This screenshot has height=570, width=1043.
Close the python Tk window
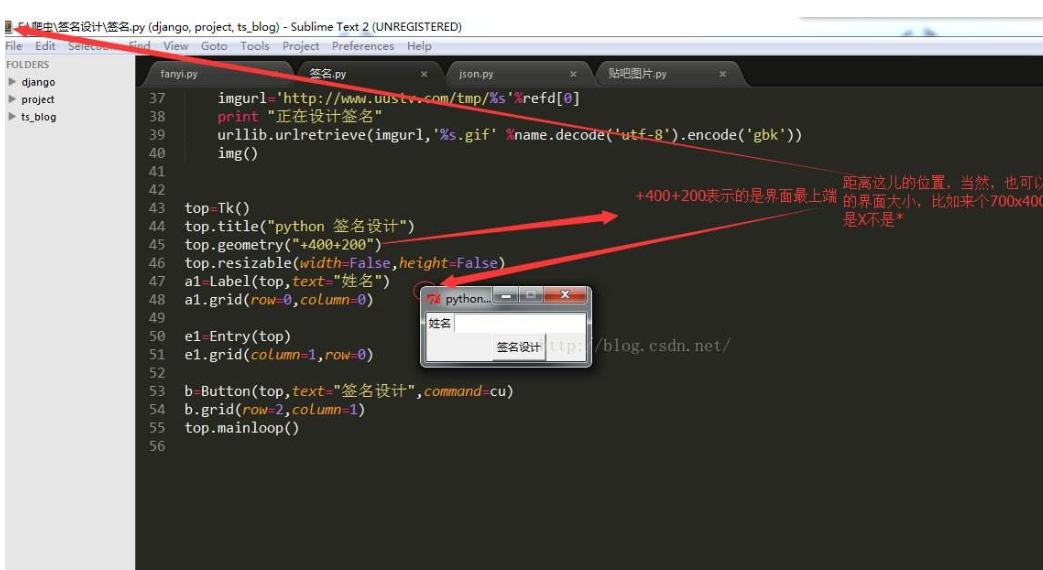[x=565, y=295]
